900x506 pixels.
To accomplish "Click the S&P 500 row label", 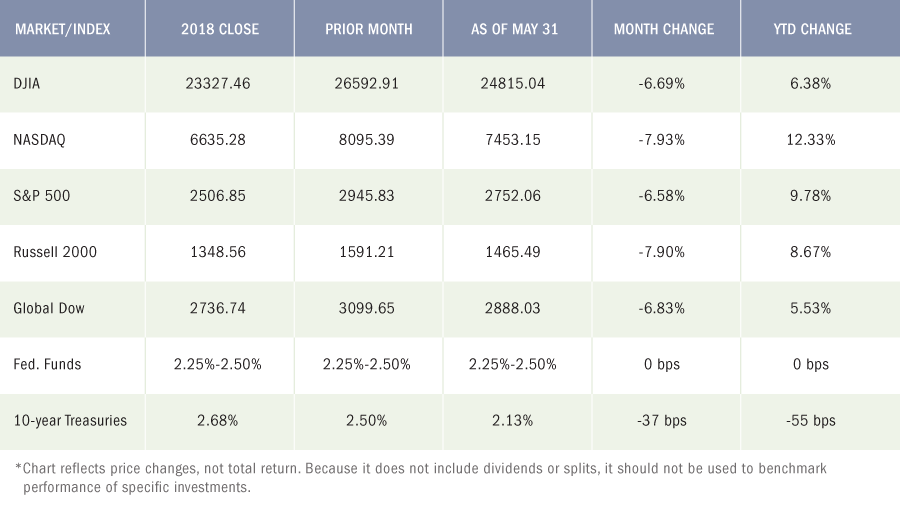I will coord(41,196).
